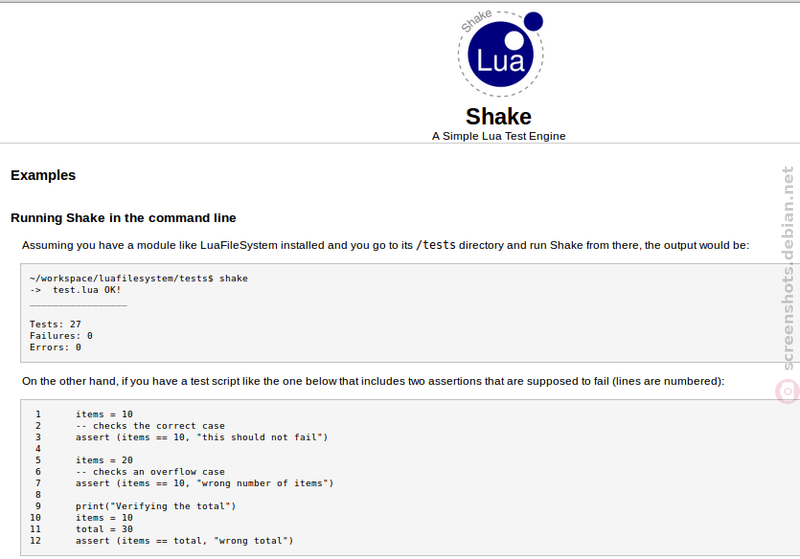Image resolution: width=800 pixels, height=559 pixels.
Task: Click the assert "wrong total" line
Action: [185, 541]
